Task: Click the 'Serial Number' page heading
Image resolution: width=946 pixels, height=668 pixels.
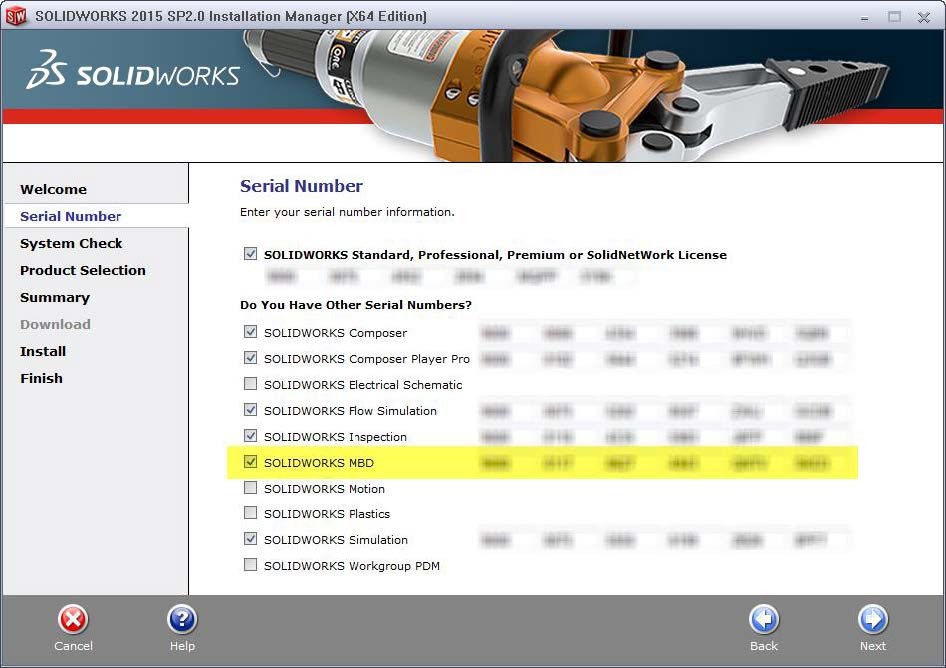Action: point(301,186)
